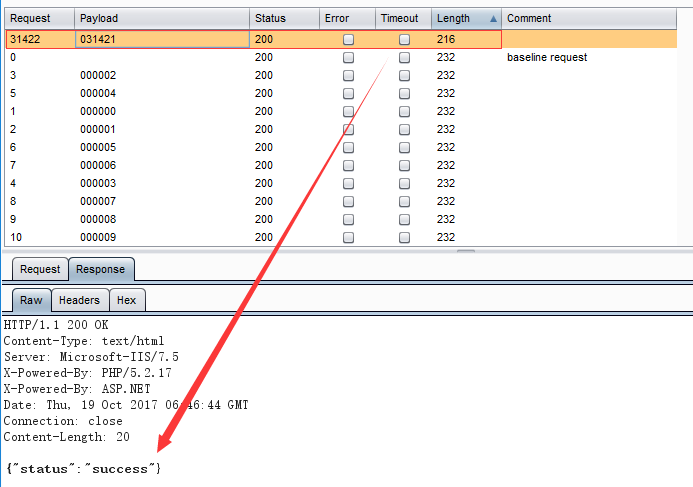Toggle Error checkbox for payload 000002
Viewport: 693px width, 487px height.
point(348,76)
